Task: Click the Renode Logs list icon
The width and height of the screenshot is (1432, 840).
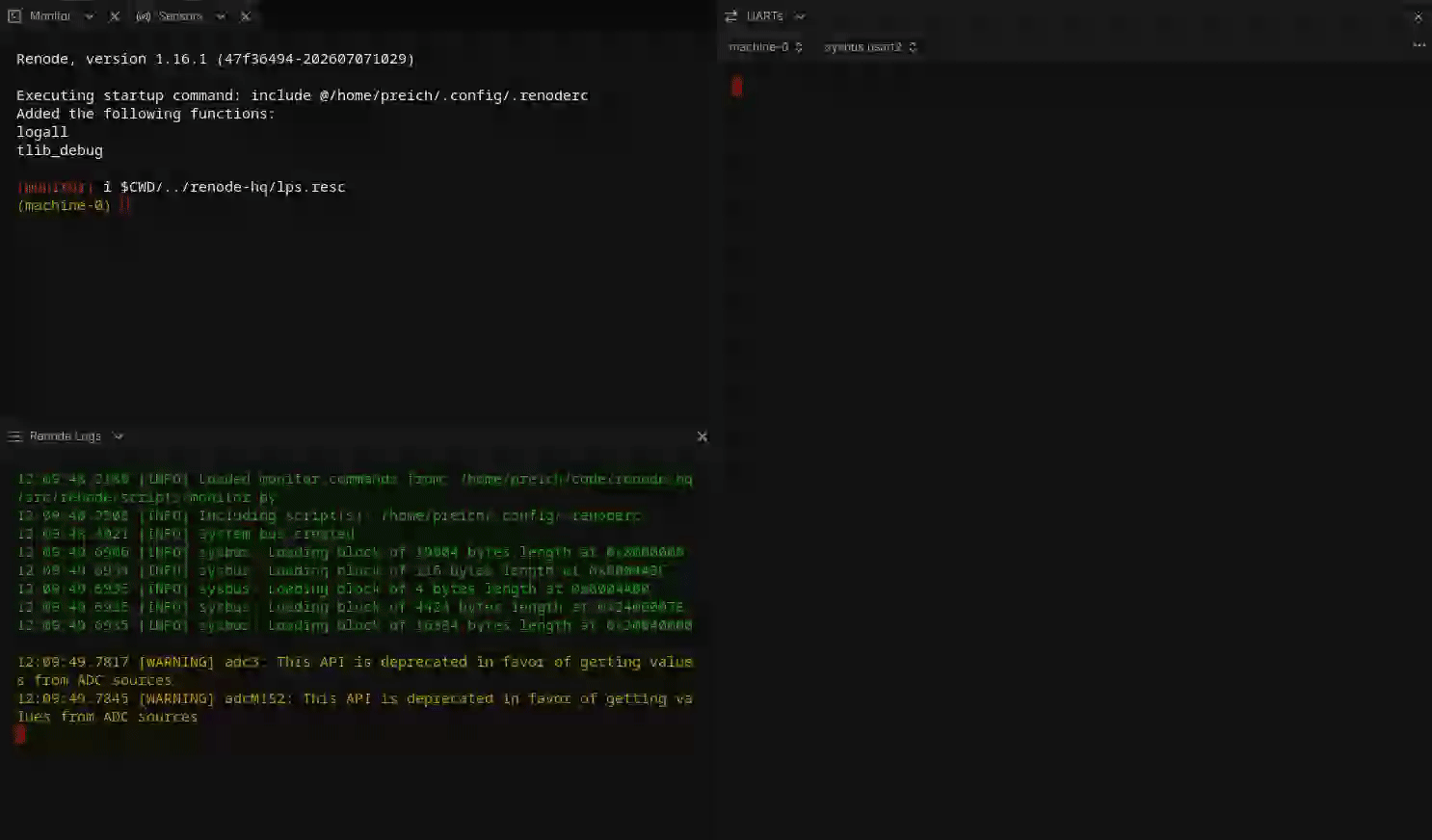Action: 14,436
